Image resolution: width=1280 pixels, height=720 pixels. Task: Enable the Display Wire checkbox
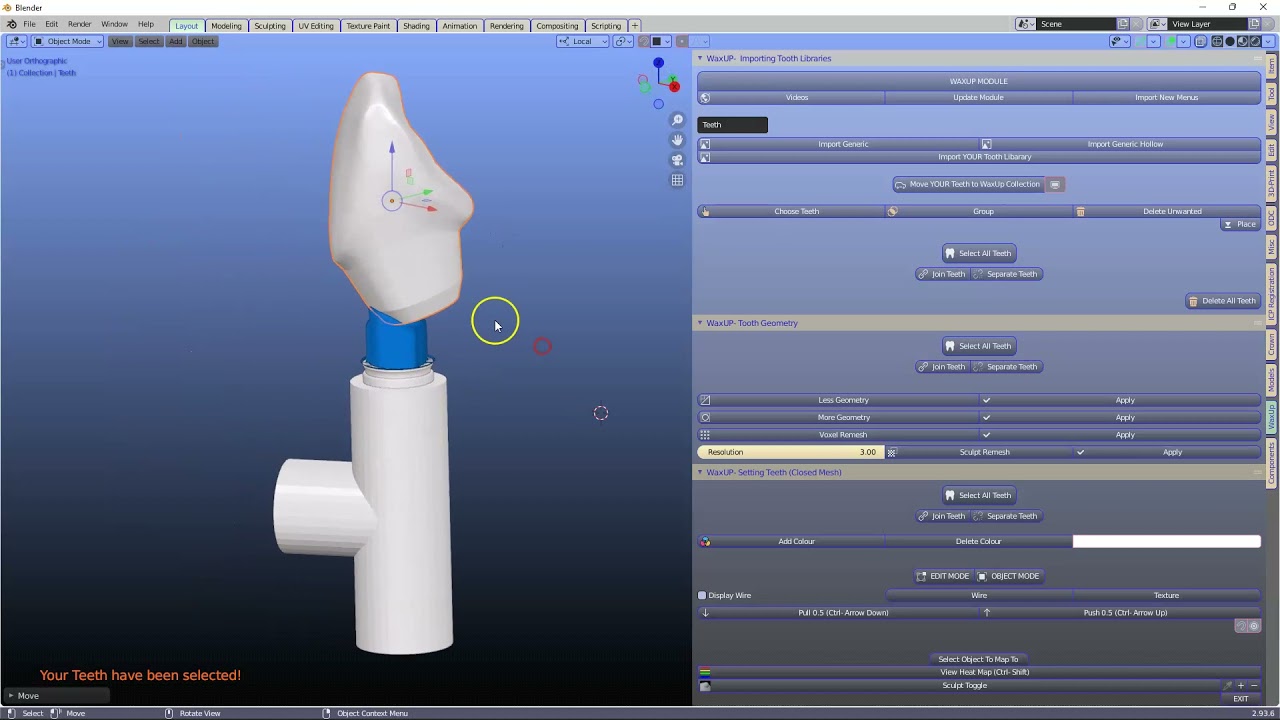click(702, 595)
